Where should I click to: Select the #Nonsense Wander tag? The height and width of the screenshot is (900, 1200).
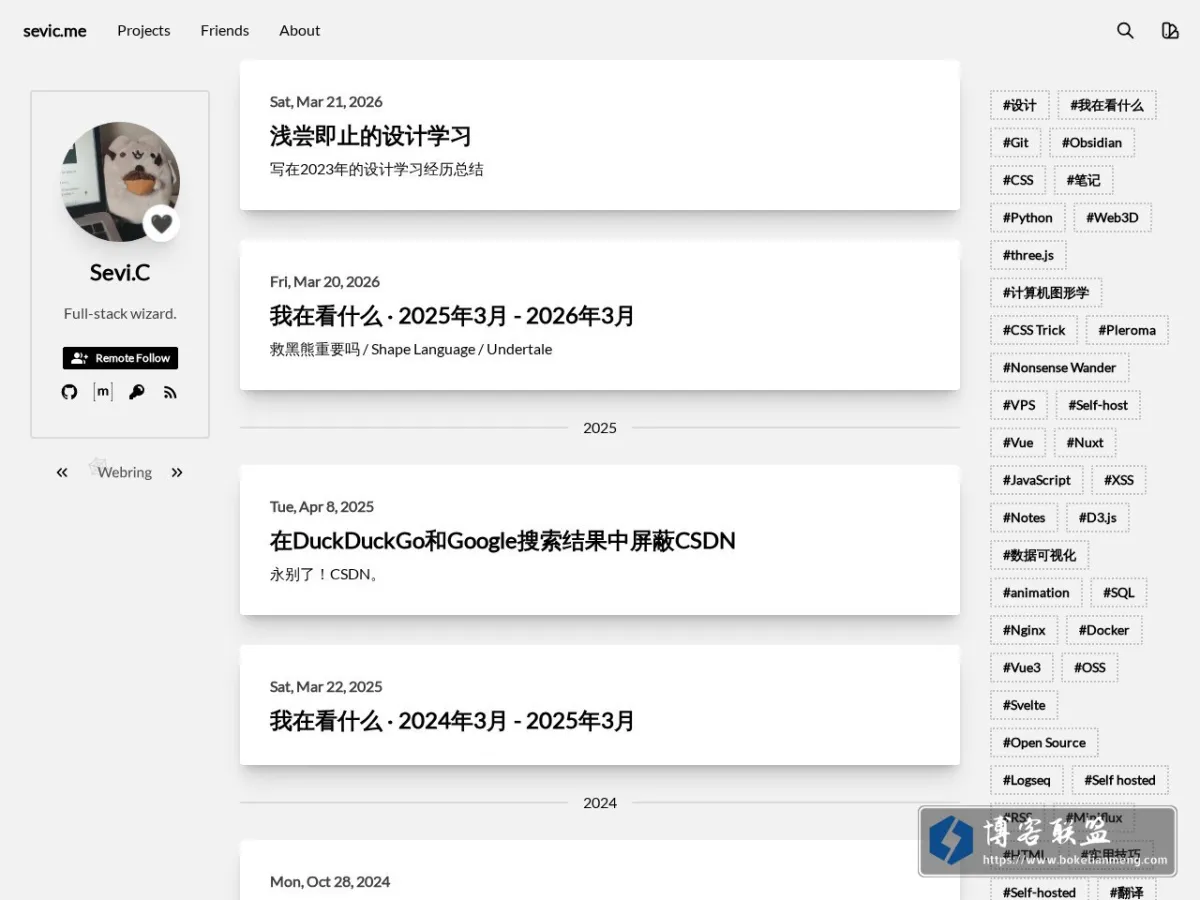1060,368
